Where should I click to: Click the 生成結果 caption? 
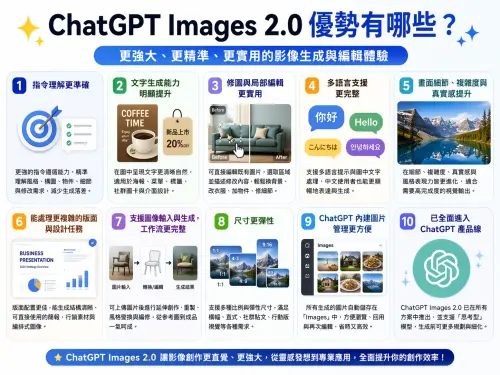[x=185, y=287]
